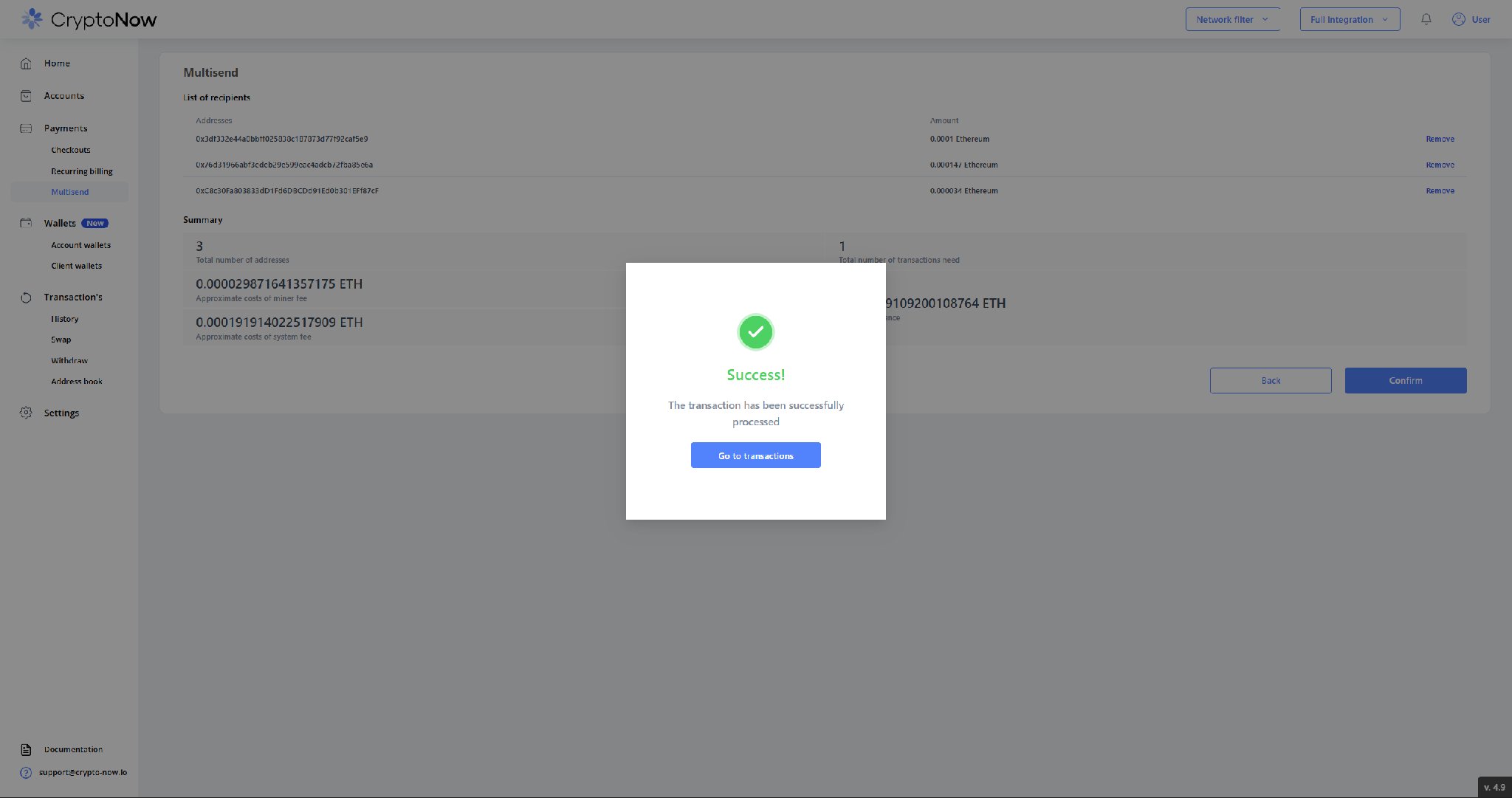Open Accounts in sidebar

[63, 96]
